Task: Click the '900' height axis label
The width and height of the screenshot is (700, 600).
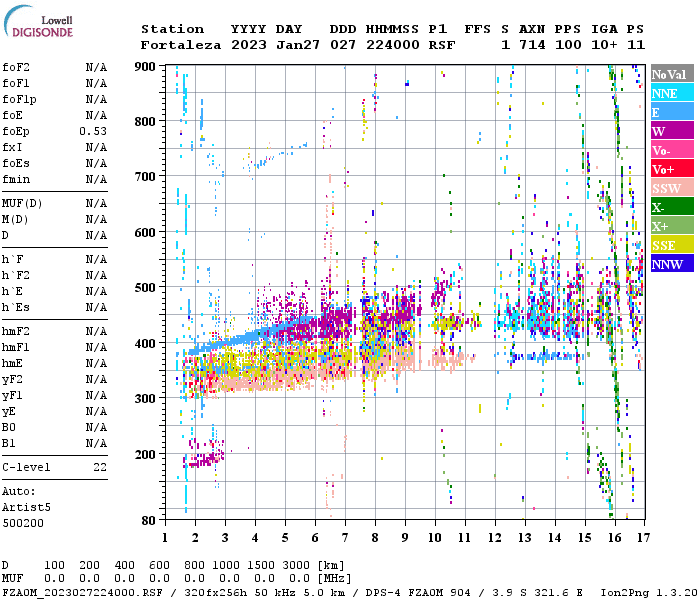Action: point(145,67)
